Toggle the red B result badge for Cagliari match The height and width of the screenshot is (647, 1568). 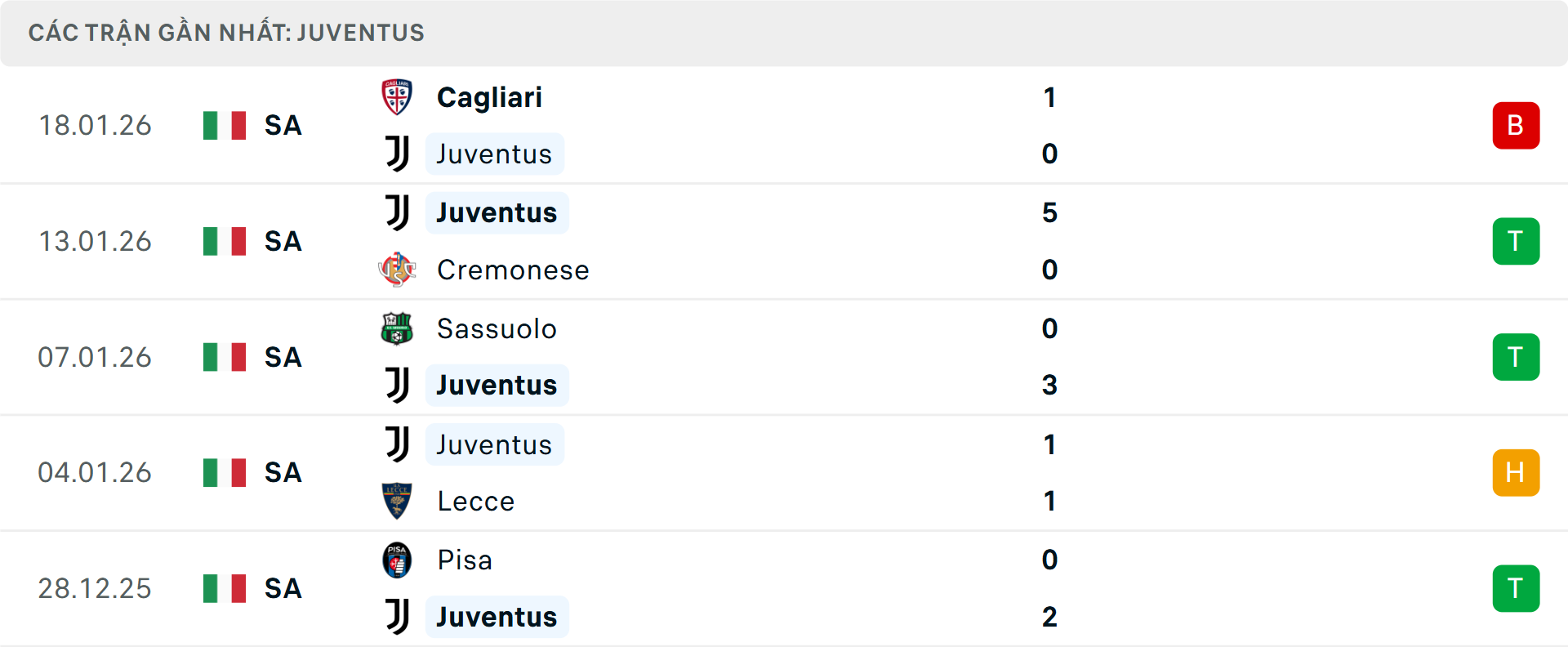[x=1517, y=126]
